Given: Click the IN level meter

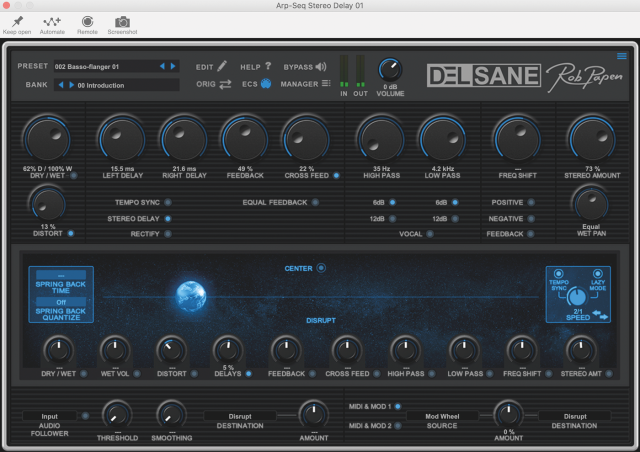Looking at the screenshot, I should (x=344, y=71).
